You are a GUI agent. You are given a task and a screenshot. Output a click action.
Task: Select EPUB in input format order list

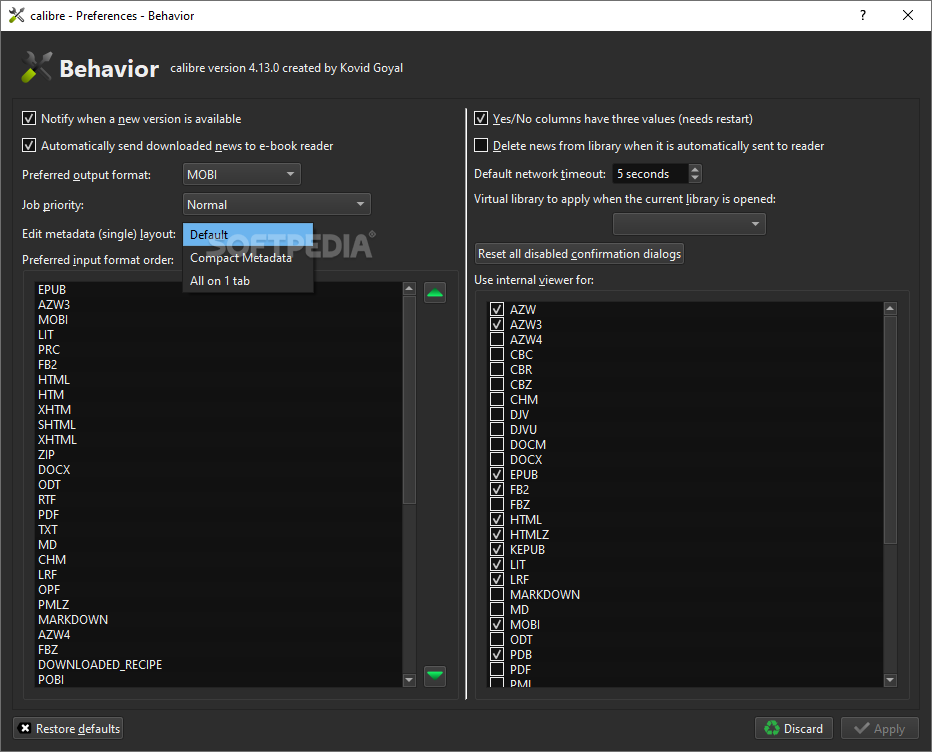coord(218,290)
